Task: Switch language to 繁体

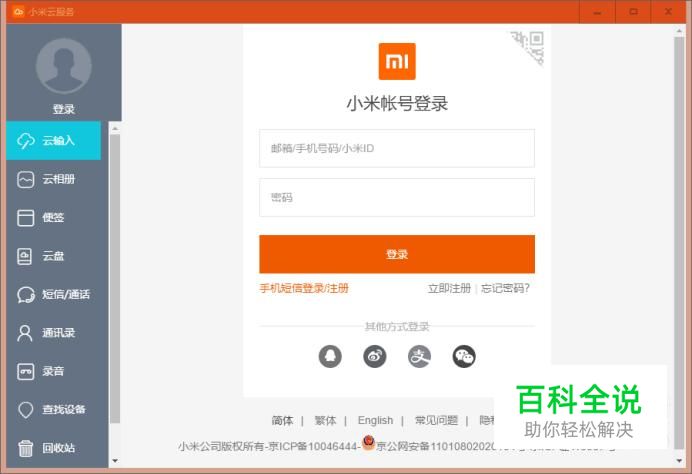Action: 325,421
